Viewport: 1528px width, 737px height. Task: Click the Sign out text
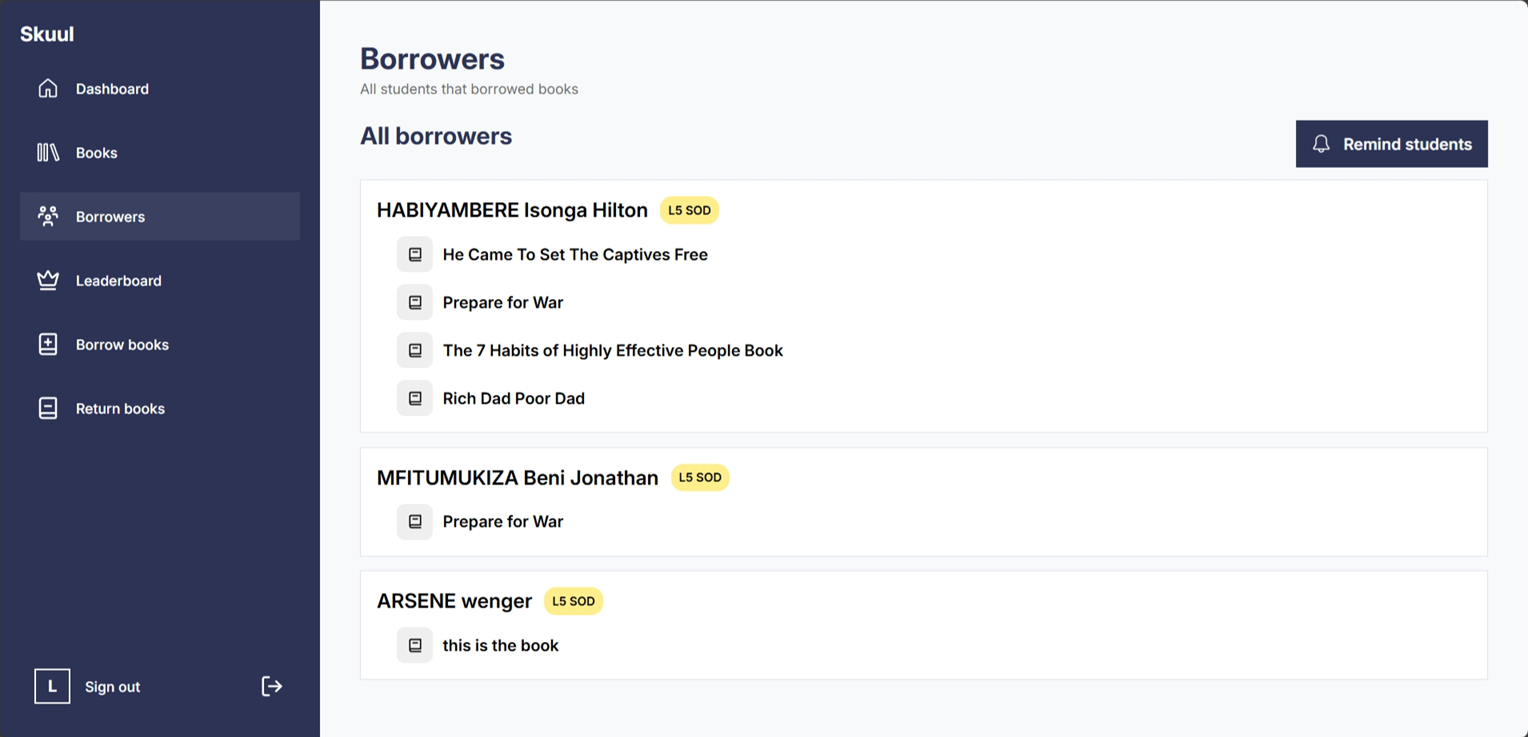coord(112,687)
